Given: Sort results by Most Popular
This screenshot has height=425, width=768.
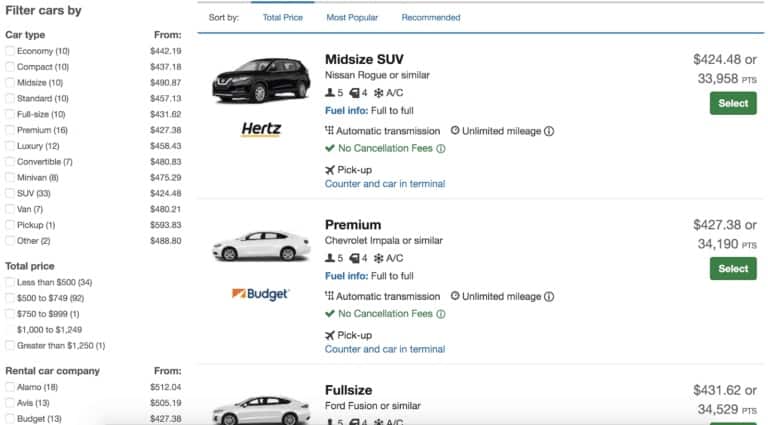Looking at the screenshot, I should click(x=352, y=18).
